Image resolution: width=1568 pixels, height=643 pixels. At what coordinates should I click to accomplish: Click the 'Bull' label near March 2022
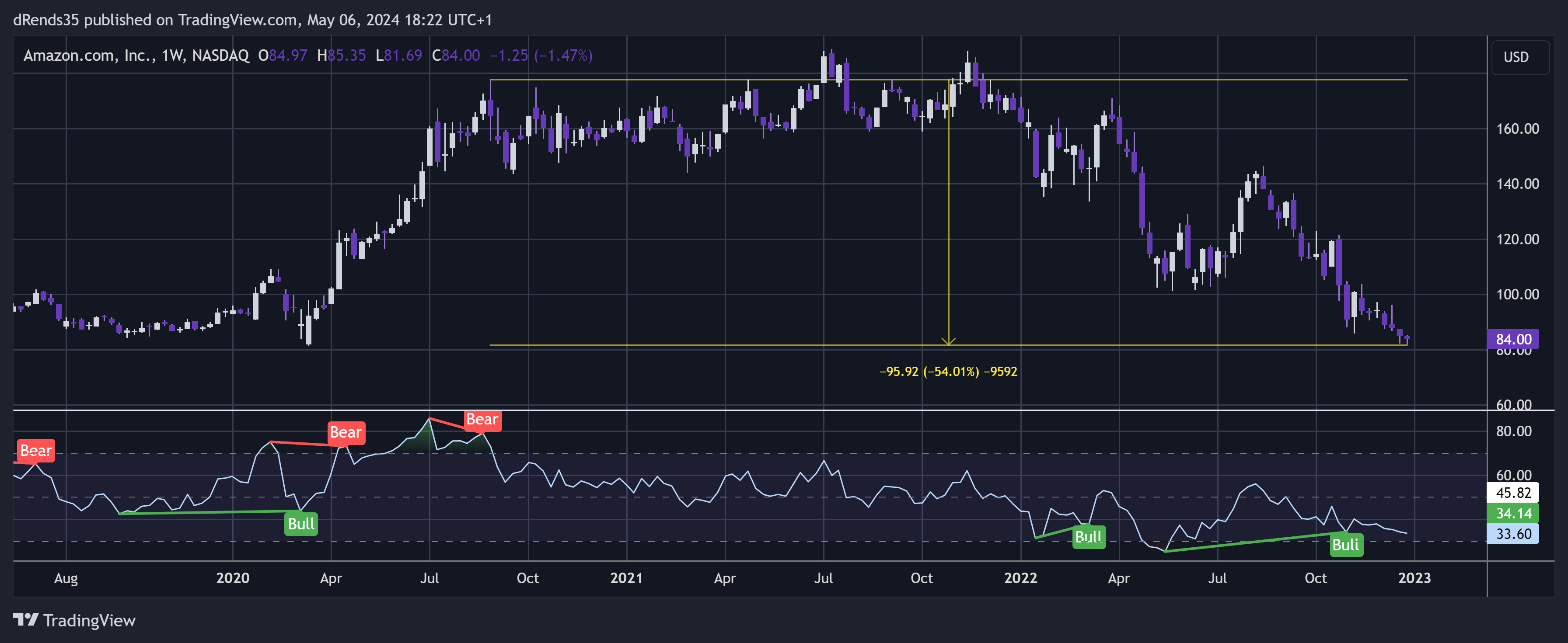(x=1088, y=537)
